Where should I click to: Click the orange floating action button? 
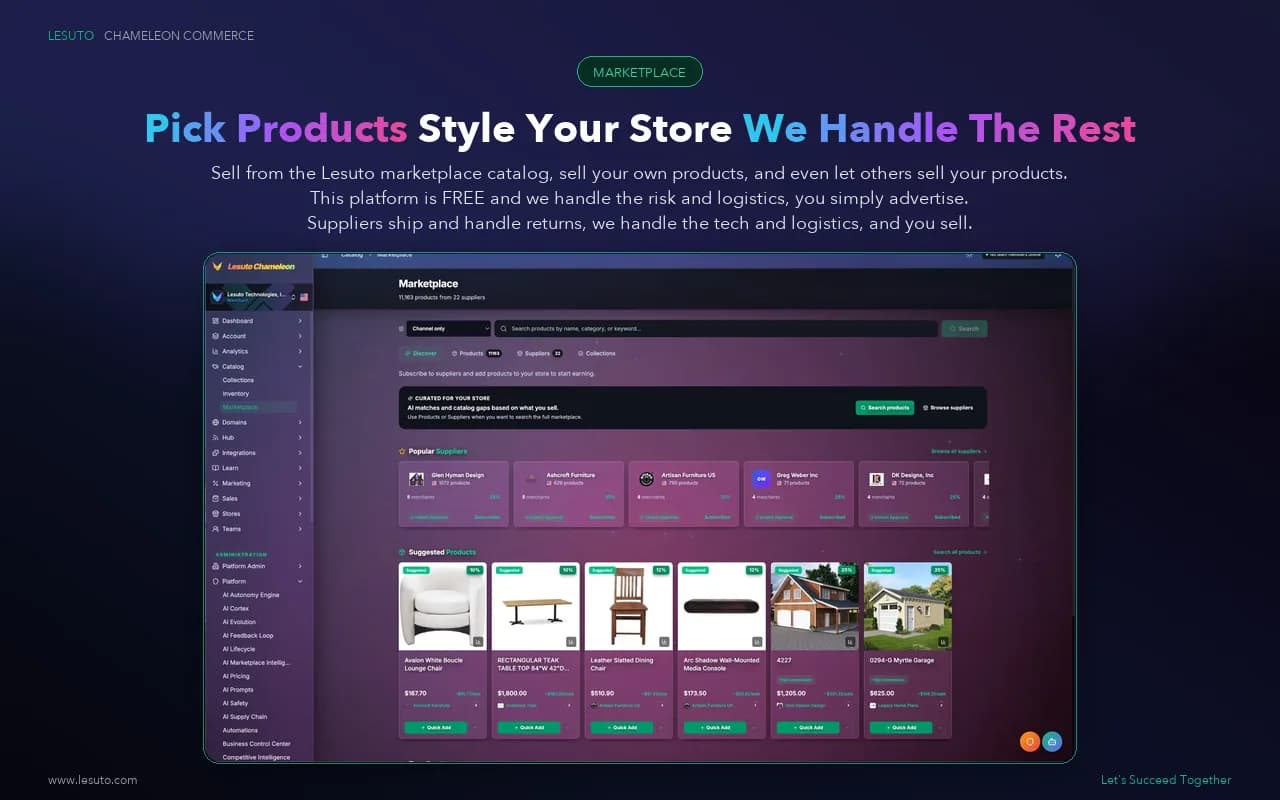(1029, 741)
